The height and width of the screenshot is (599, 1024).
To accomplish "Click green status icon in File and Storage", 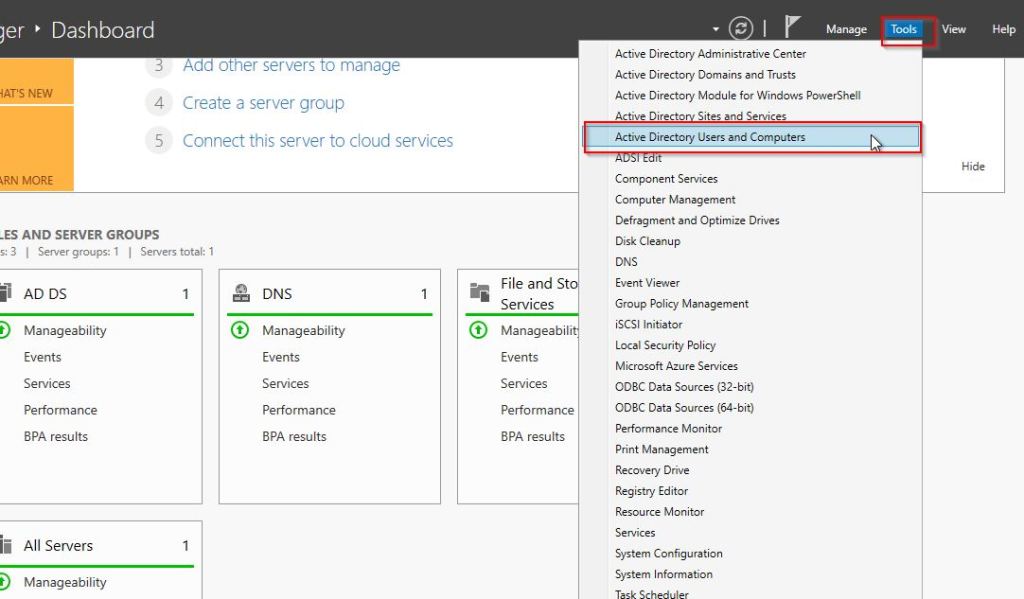I will 478,330.
